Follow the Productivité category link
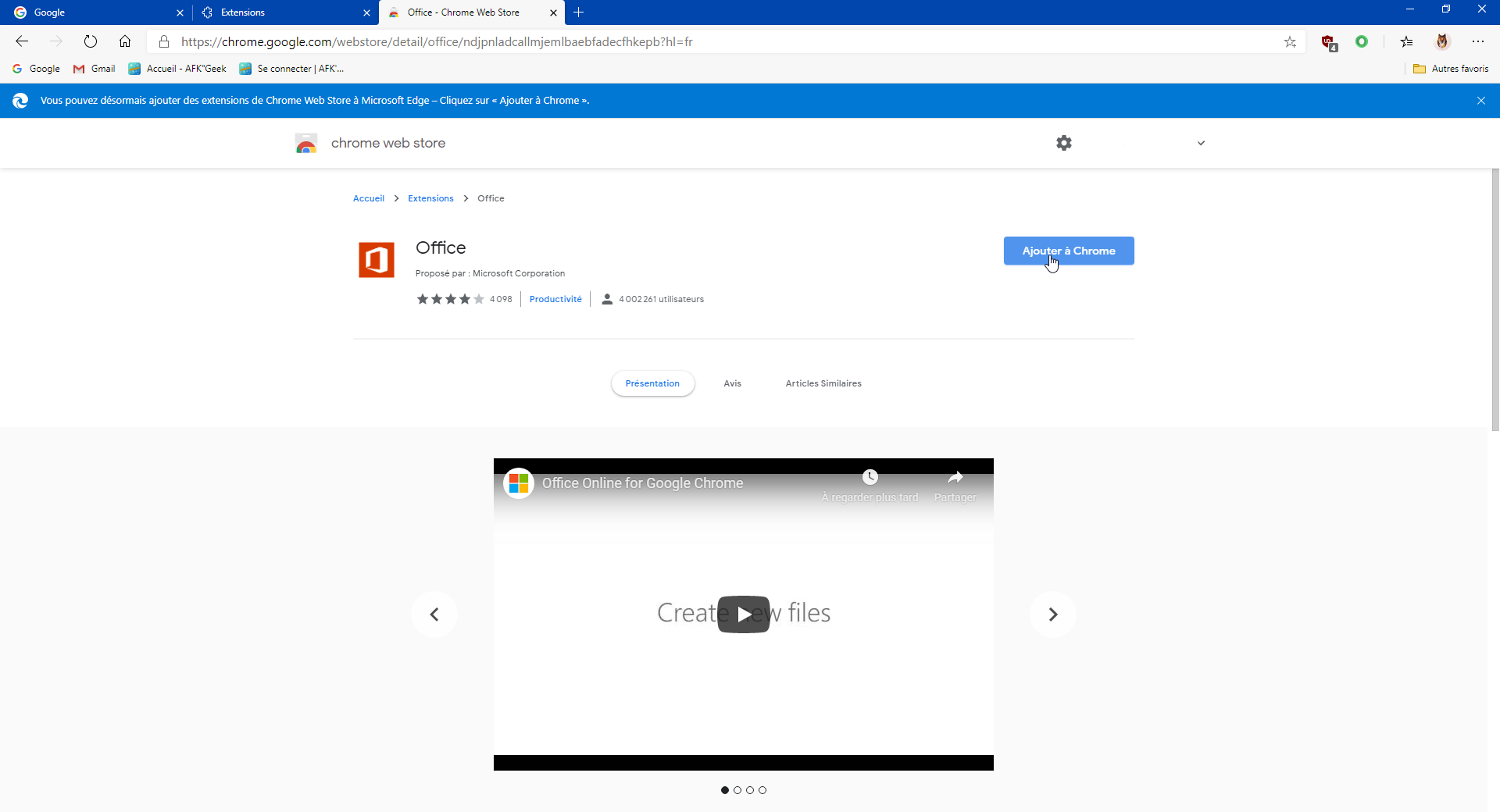Viewport: 1500px width, 812px height. [x=555, y=299]
